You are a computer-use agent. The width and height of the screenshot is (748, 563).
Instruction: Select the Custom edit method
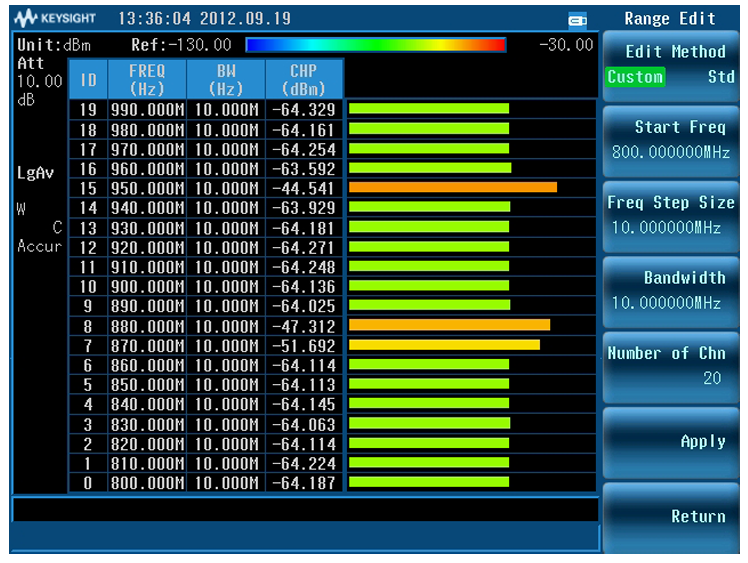[x=635, y=77]
